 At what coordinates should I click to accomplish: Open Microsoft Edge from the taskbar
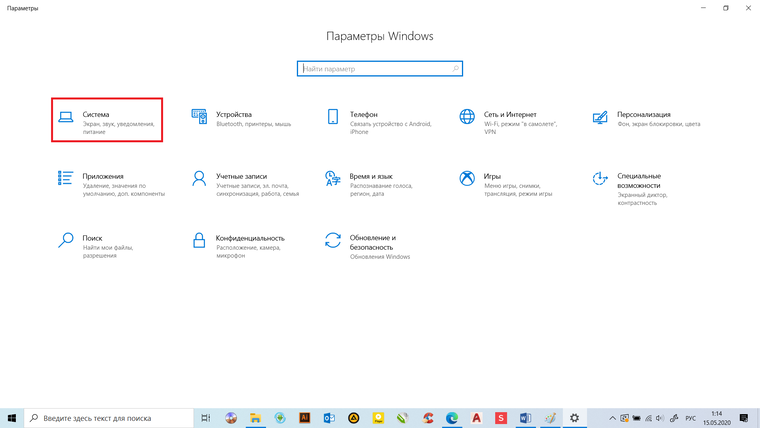coord(452,418)
